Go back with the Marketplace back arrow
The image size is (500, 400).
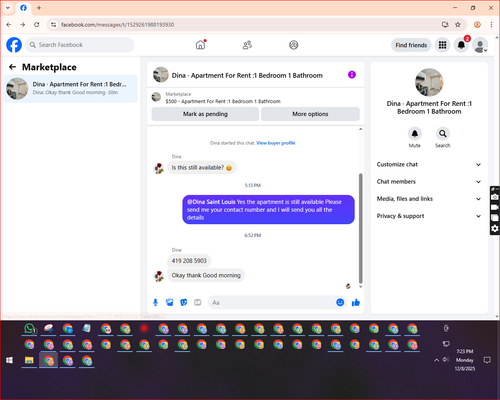13,67
